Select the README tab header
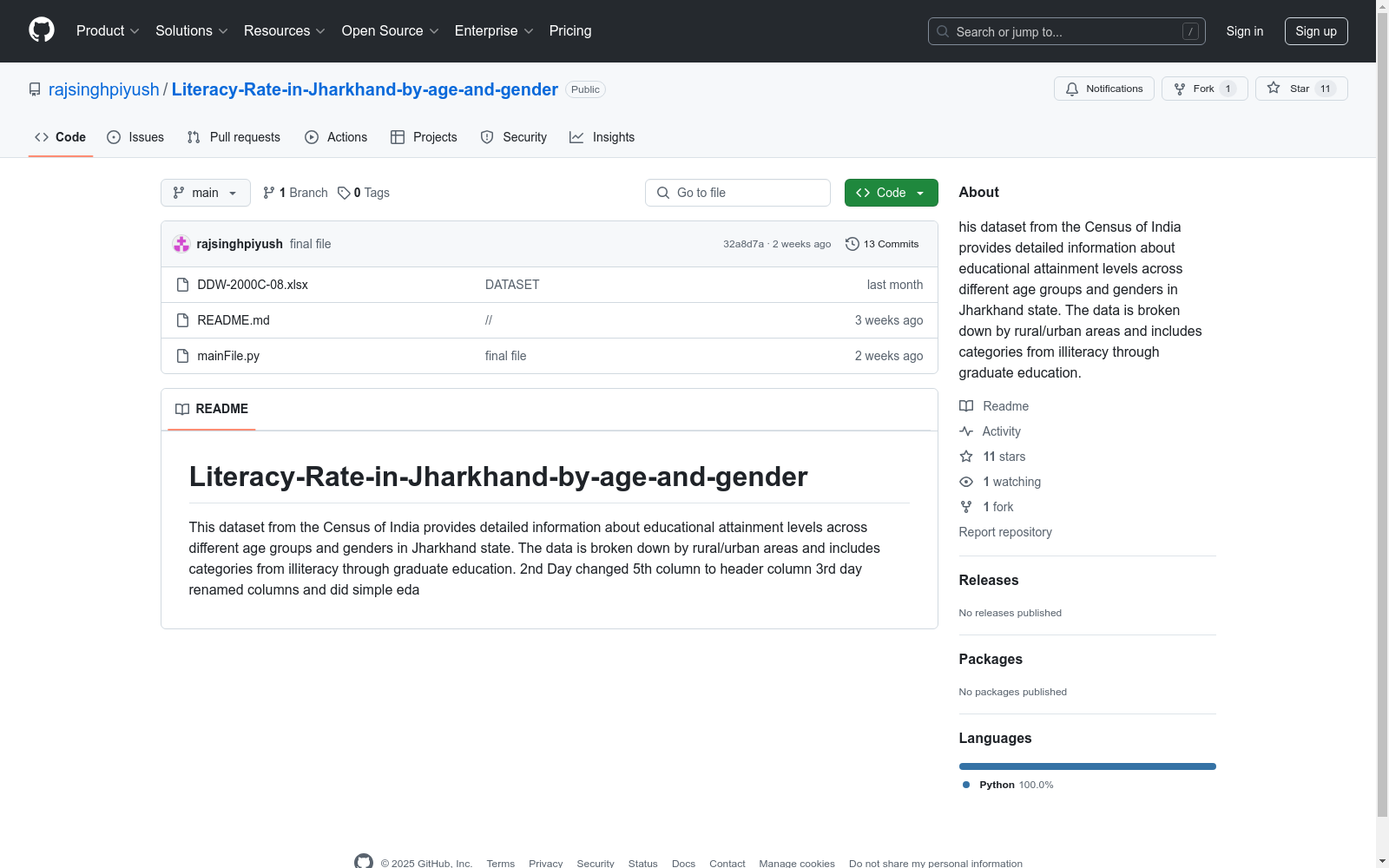1389x868 pixels. click(212, 409)
